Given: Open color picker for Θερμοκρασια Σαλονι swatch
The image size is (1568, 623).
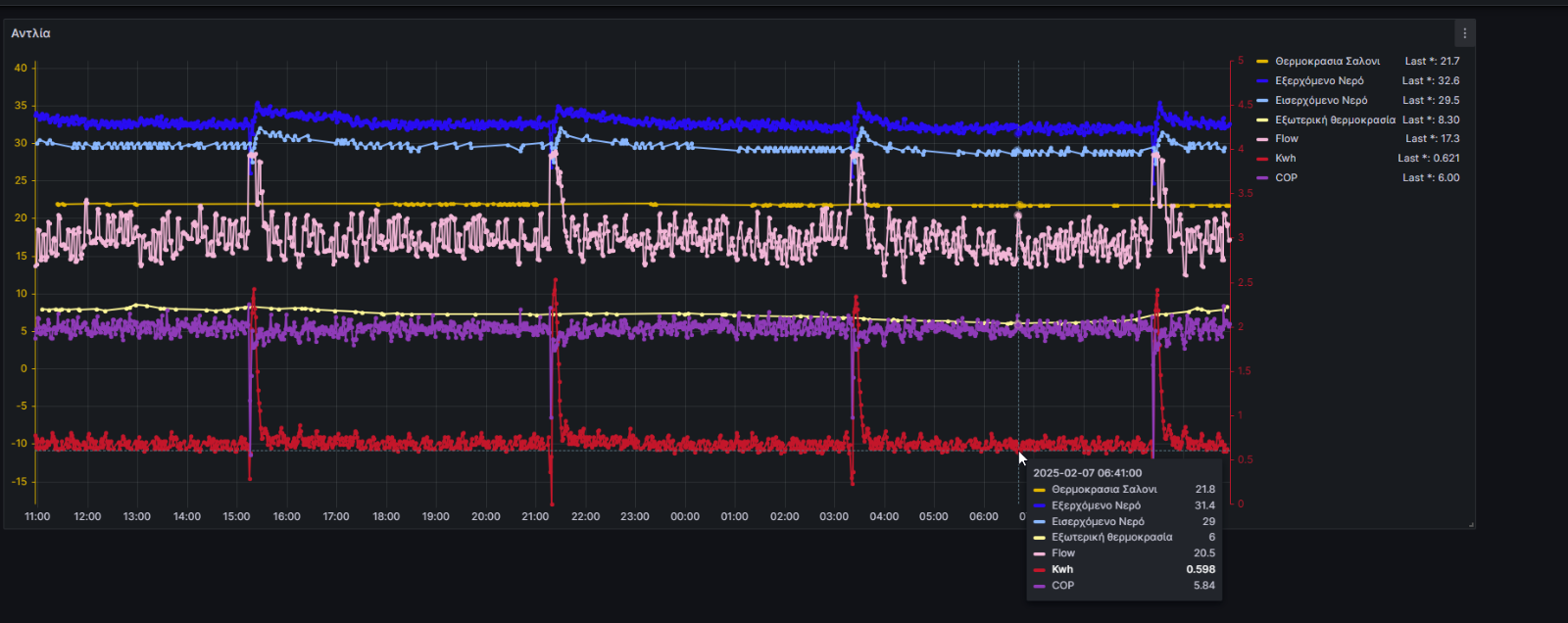Looking at the screenshot, I should pos(1262,61).
